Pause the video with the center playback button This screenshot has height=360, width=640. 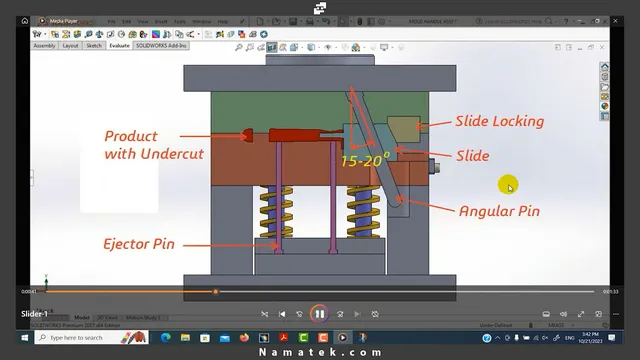pyautogui.click(x=320, y=314)
